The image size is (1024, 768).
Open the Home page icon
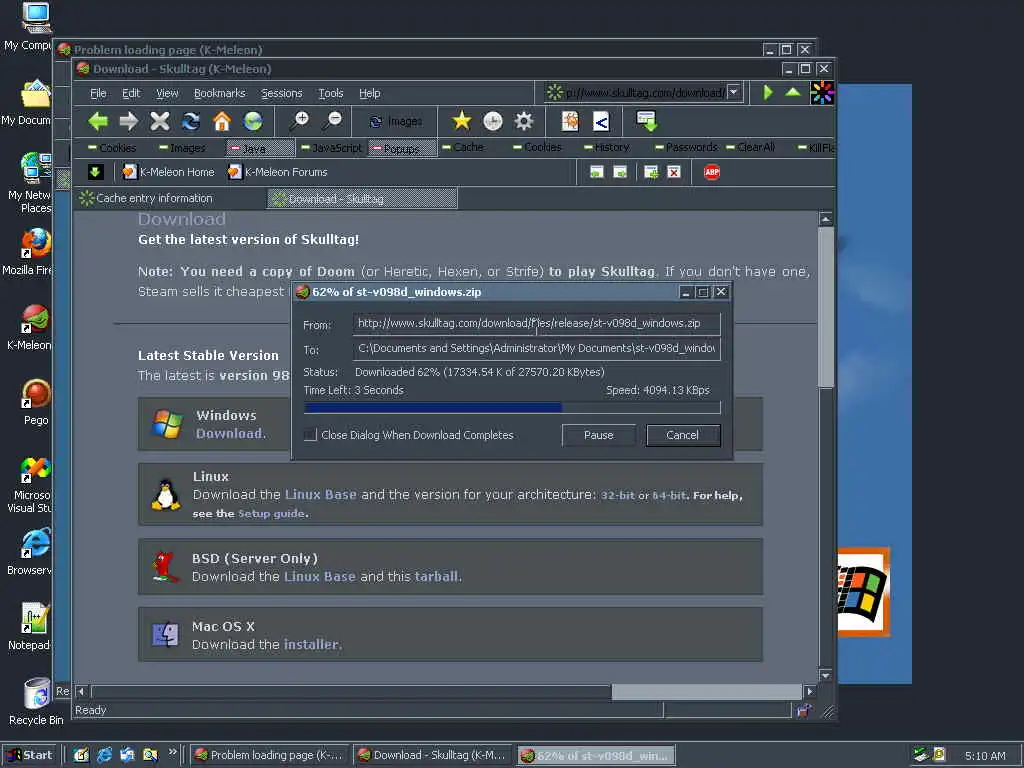(222, 121)
